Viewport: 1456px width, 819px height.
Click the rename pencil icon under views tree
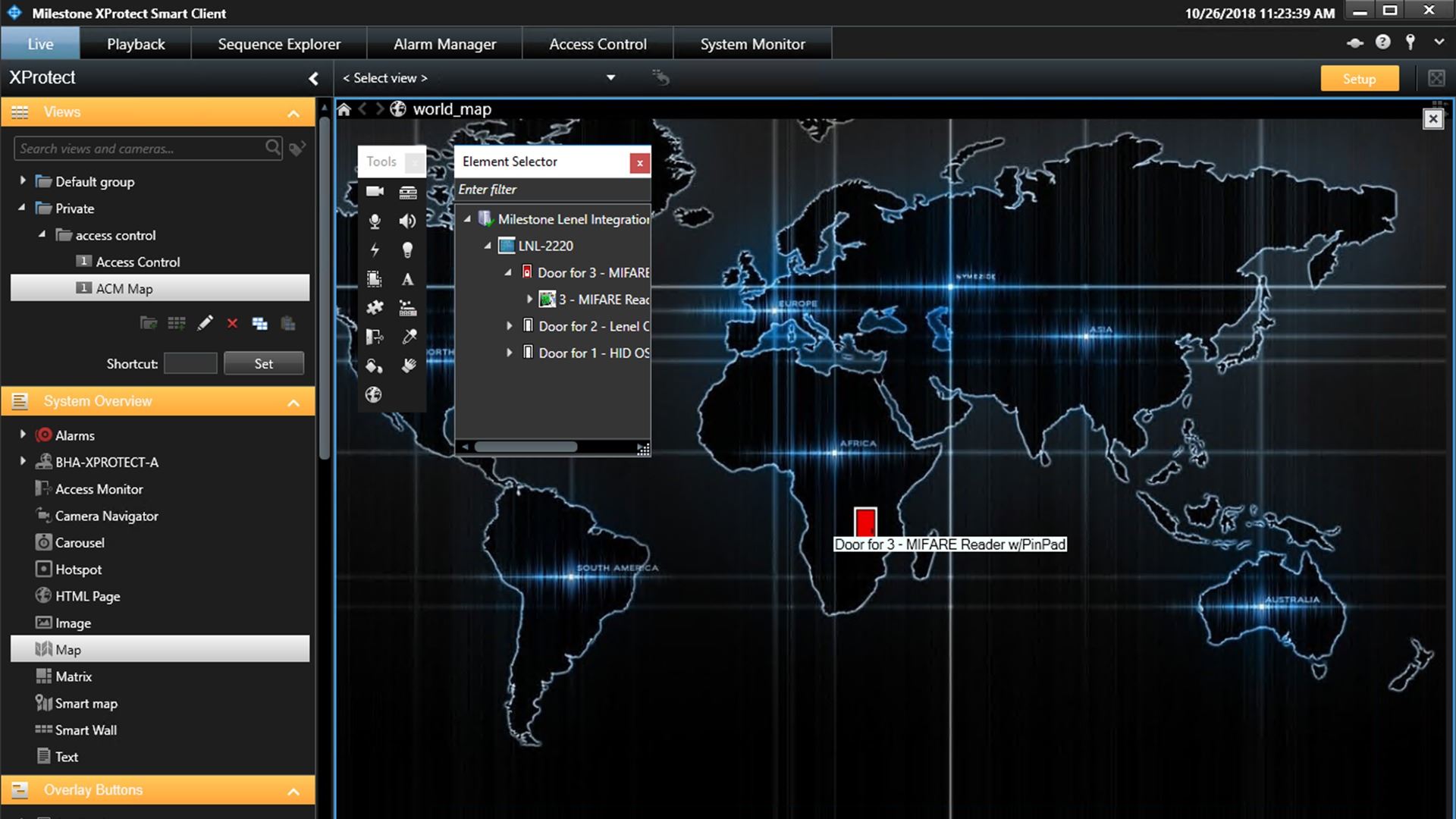click(205, 324)
